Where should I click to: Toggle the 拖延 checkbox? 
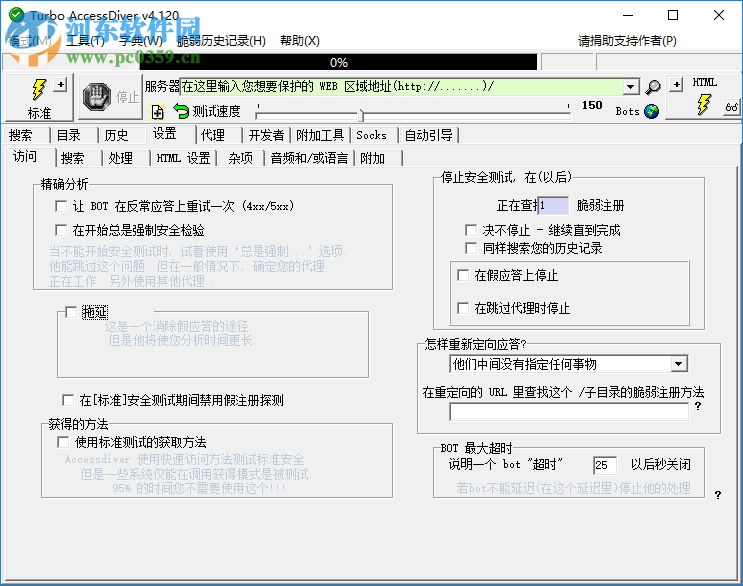click(71, 312)
